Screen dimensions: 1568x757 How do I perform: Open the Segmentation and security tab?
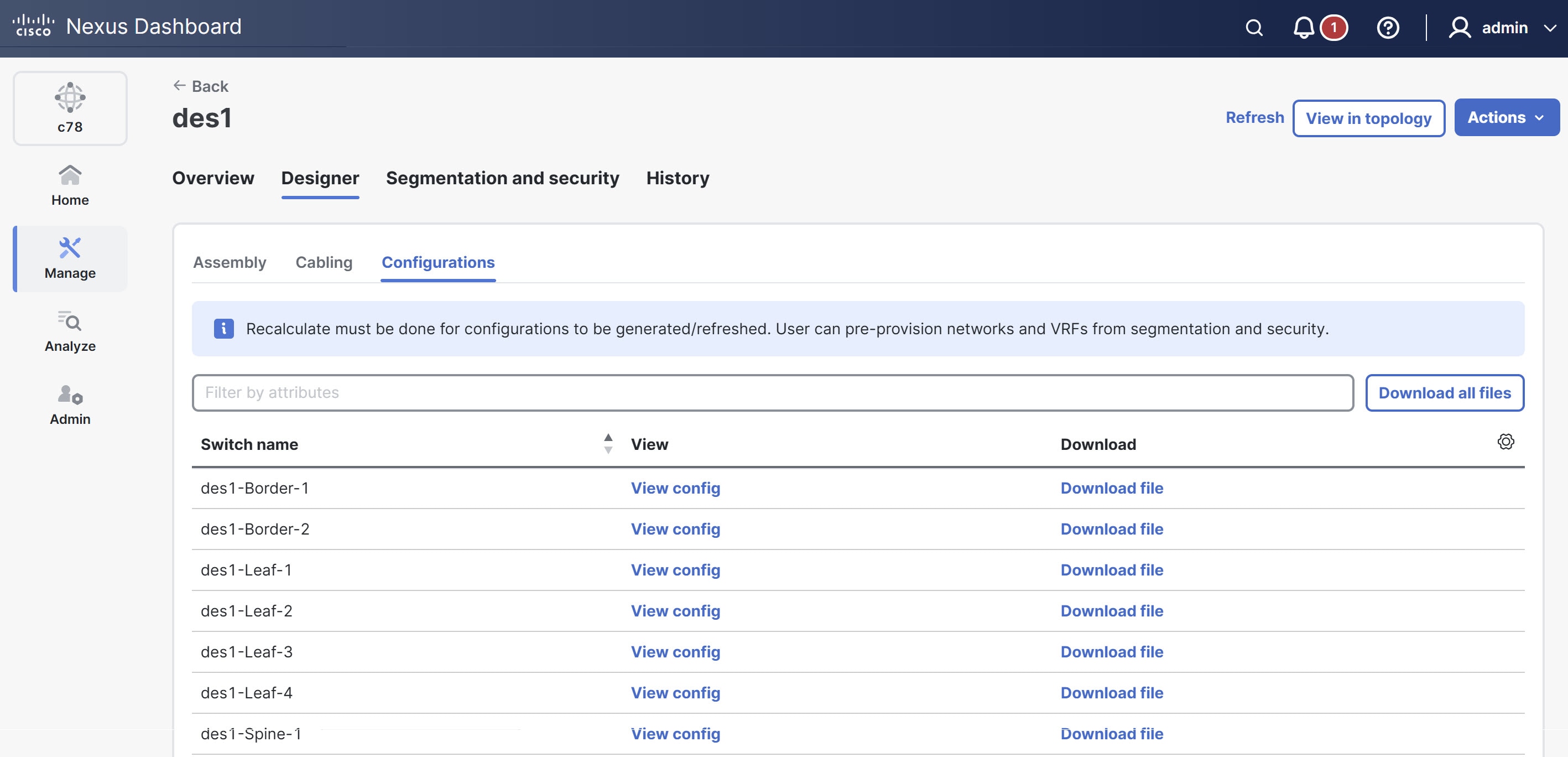click(x=502, y=178)
